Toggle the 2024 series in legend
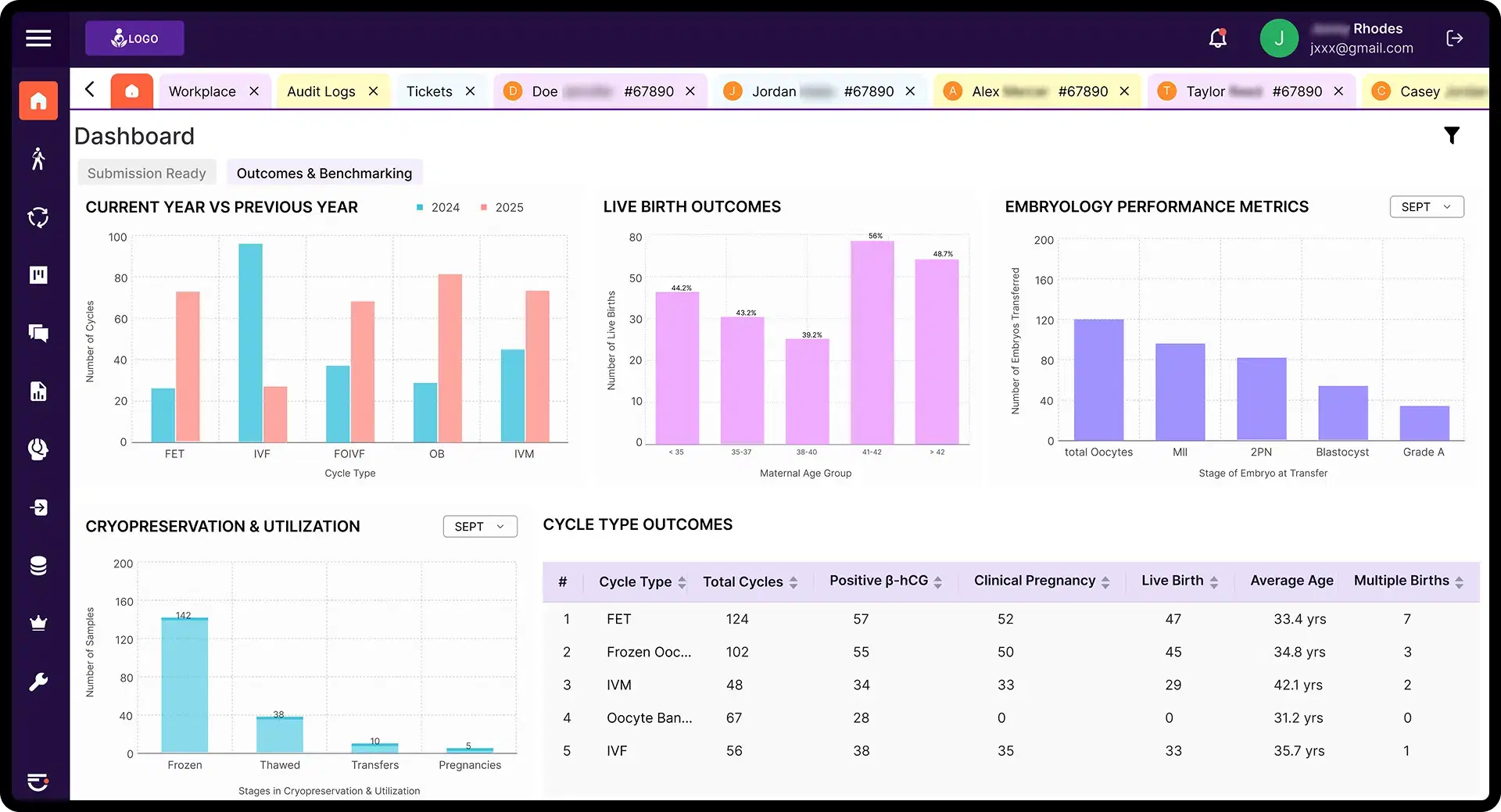Viewport: 1501px width, 812px height. [x=436, y=207]
